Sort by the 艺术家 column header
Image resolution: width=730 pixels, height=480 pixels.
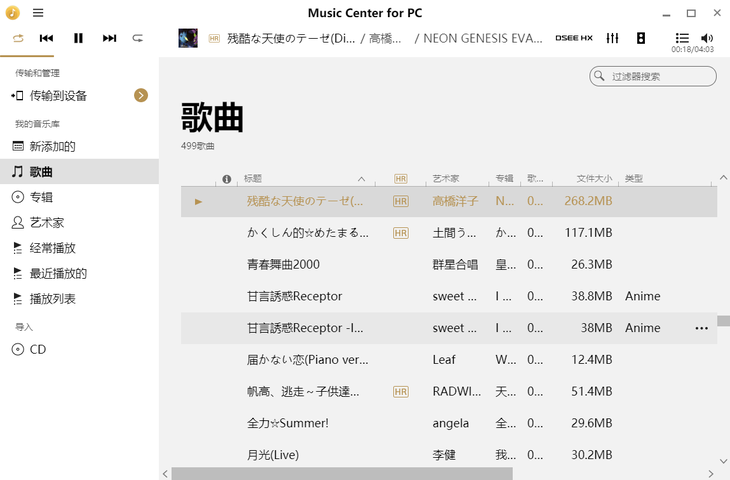coord(446,178)
